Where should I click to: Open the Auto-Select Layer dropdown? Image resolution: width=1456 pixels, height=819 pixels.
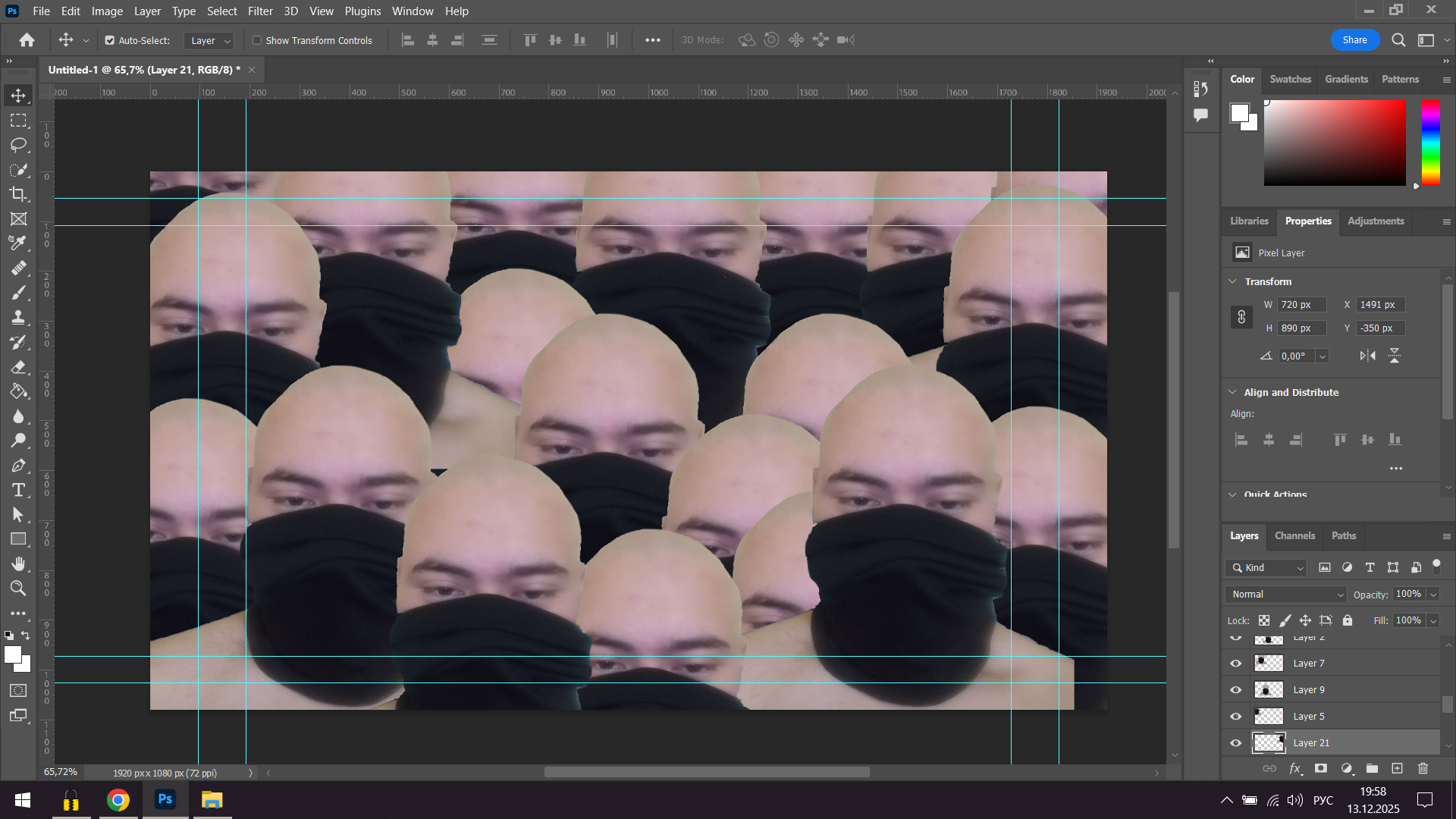(x=209, y=40)
